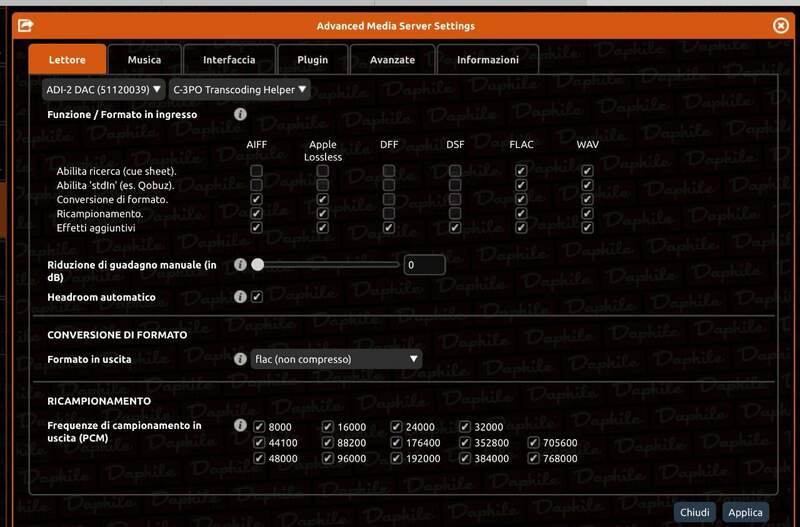Viewport: 800px width, 527px height.
Task: Toggle the Headroom automatico checkbox
Action: [257, 297]
